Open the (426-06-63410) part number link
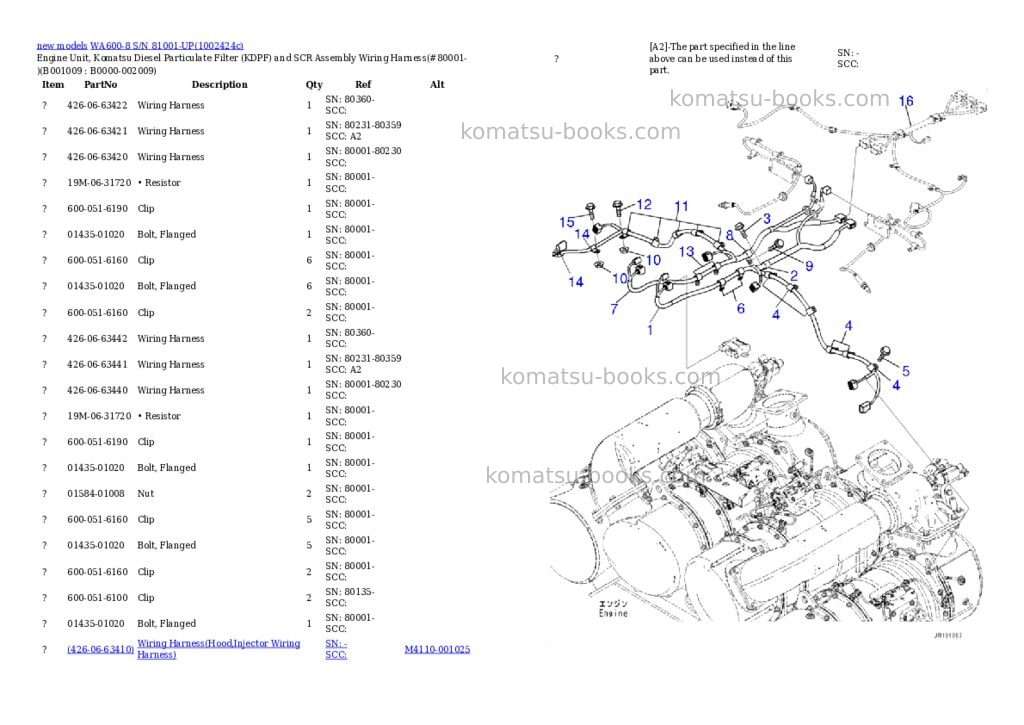The width and height of the screenshot is (1024, 725). [101, 649]
